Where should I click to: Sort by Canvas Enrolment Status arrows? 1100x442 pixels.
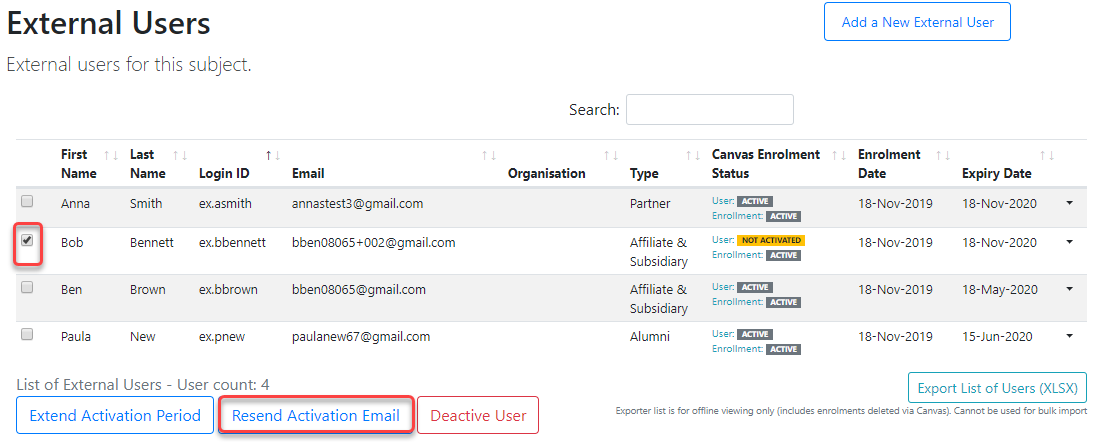(839, 155)
